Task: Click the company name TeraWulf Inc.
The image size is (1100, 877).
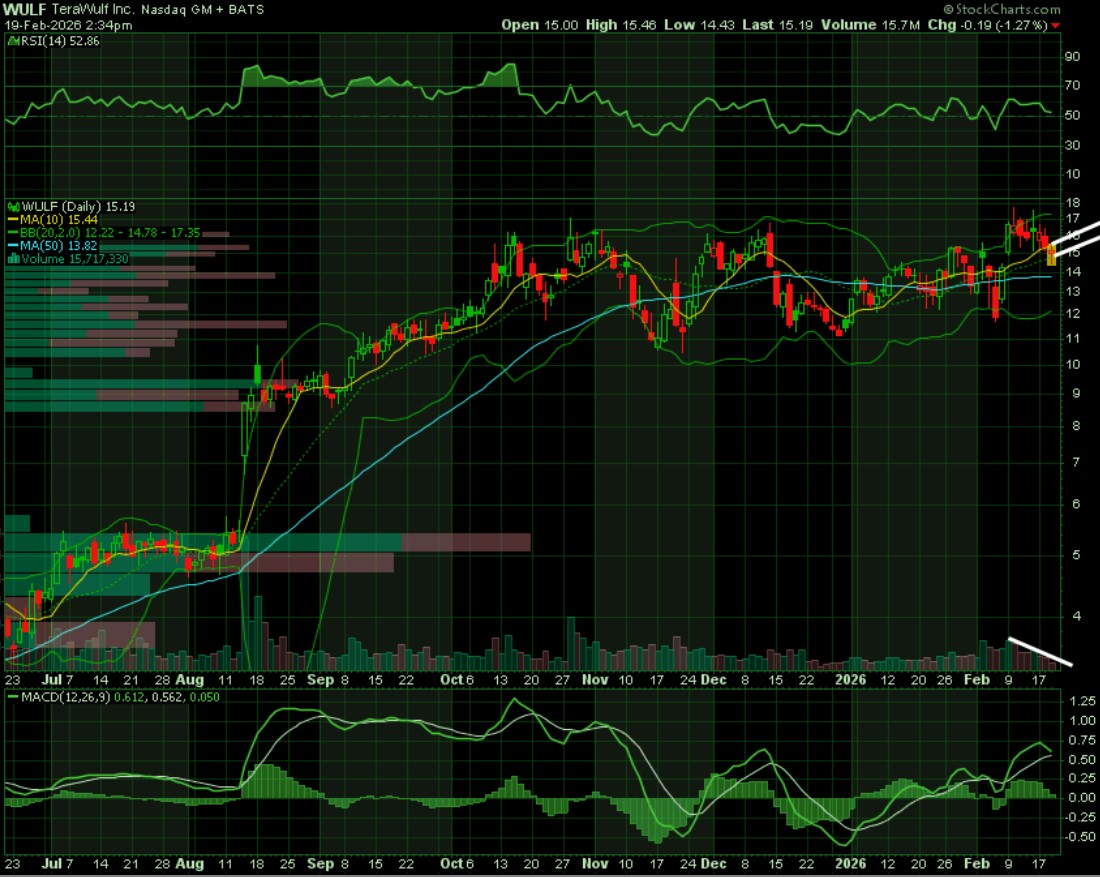Action: tap(93, 10)
